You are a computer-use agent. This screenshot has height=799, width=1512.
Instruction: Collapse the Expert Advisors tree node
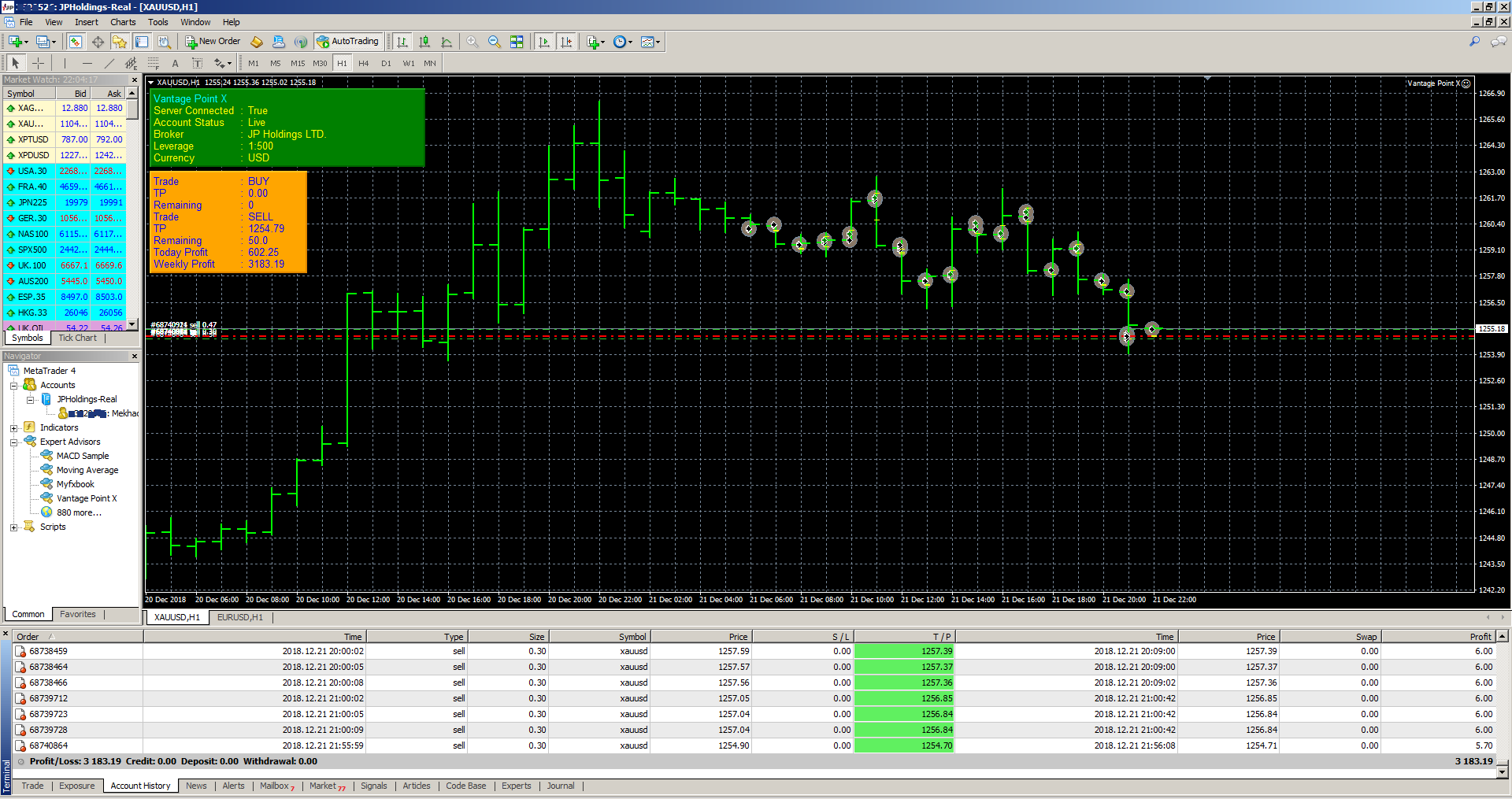tap(13, 442)
